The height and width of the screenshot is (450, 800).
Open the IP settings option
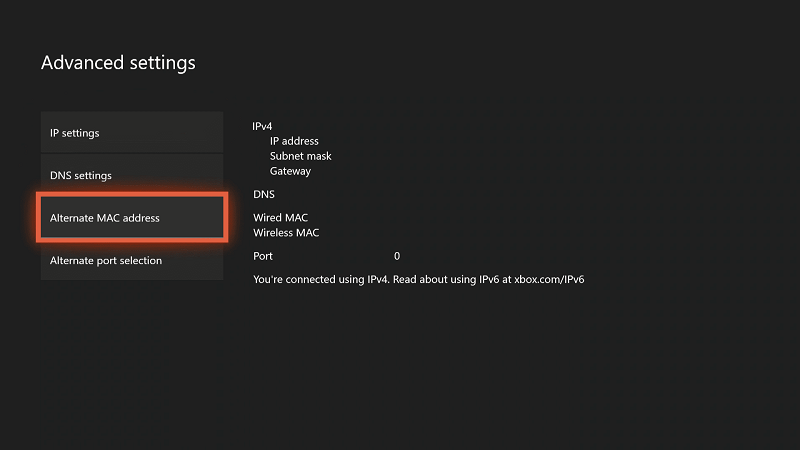131,133
